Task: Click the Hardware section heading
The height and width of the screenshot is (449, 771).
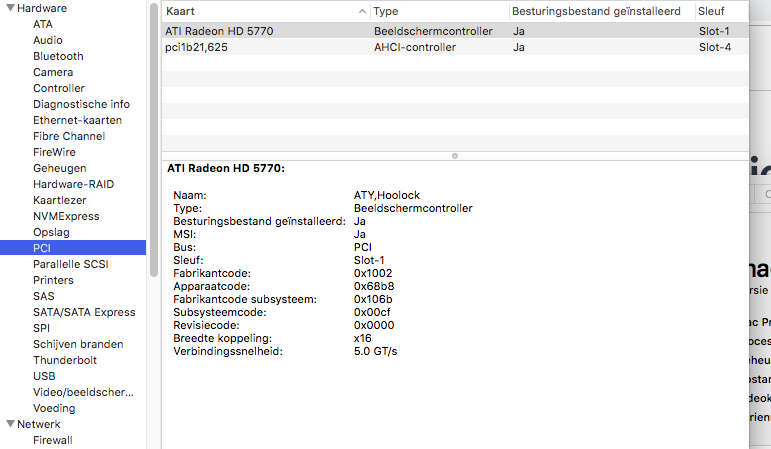Action: coord(42,8)
